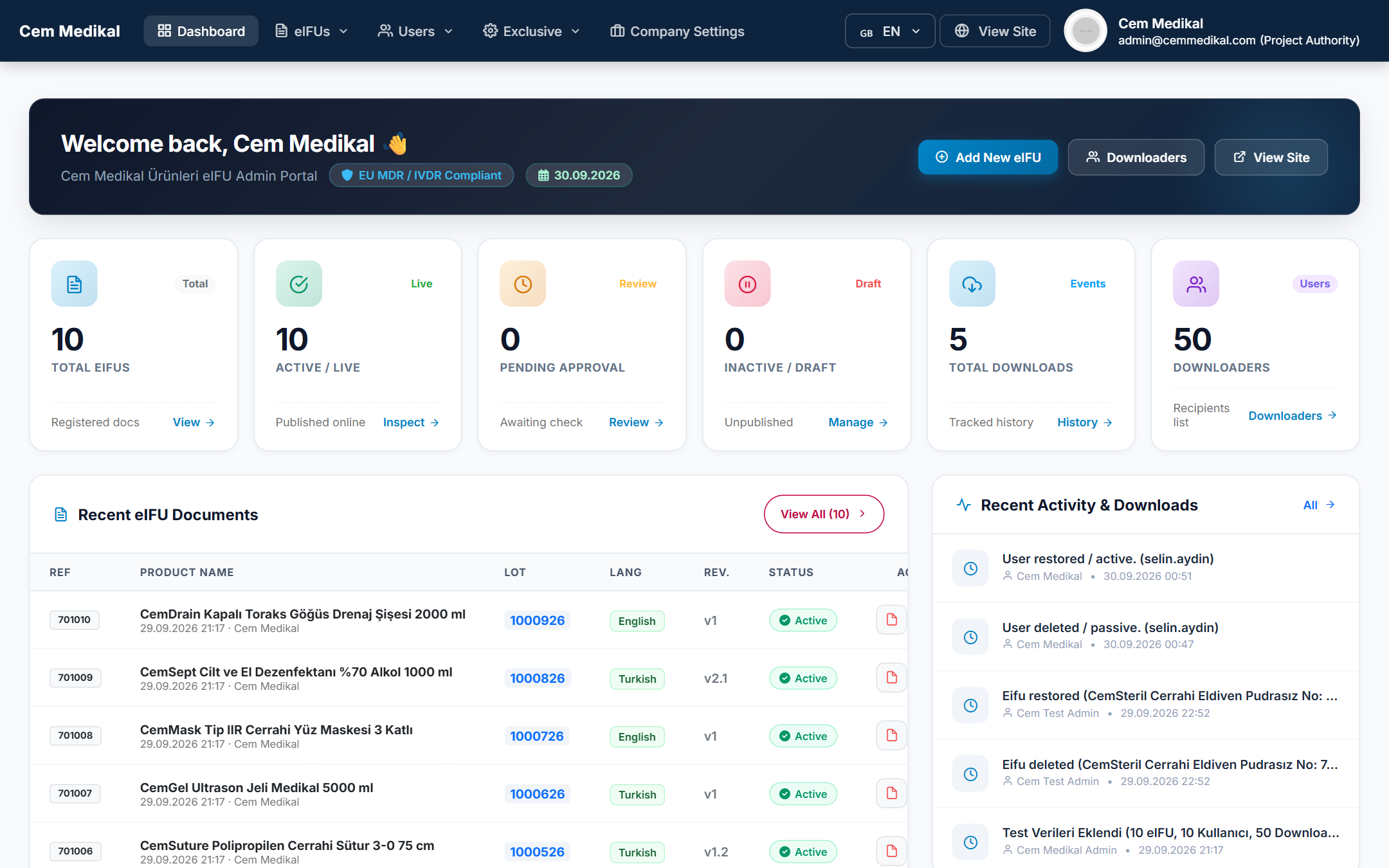
Task: Go to the Dashboard tab
Action: click(201, 31)
